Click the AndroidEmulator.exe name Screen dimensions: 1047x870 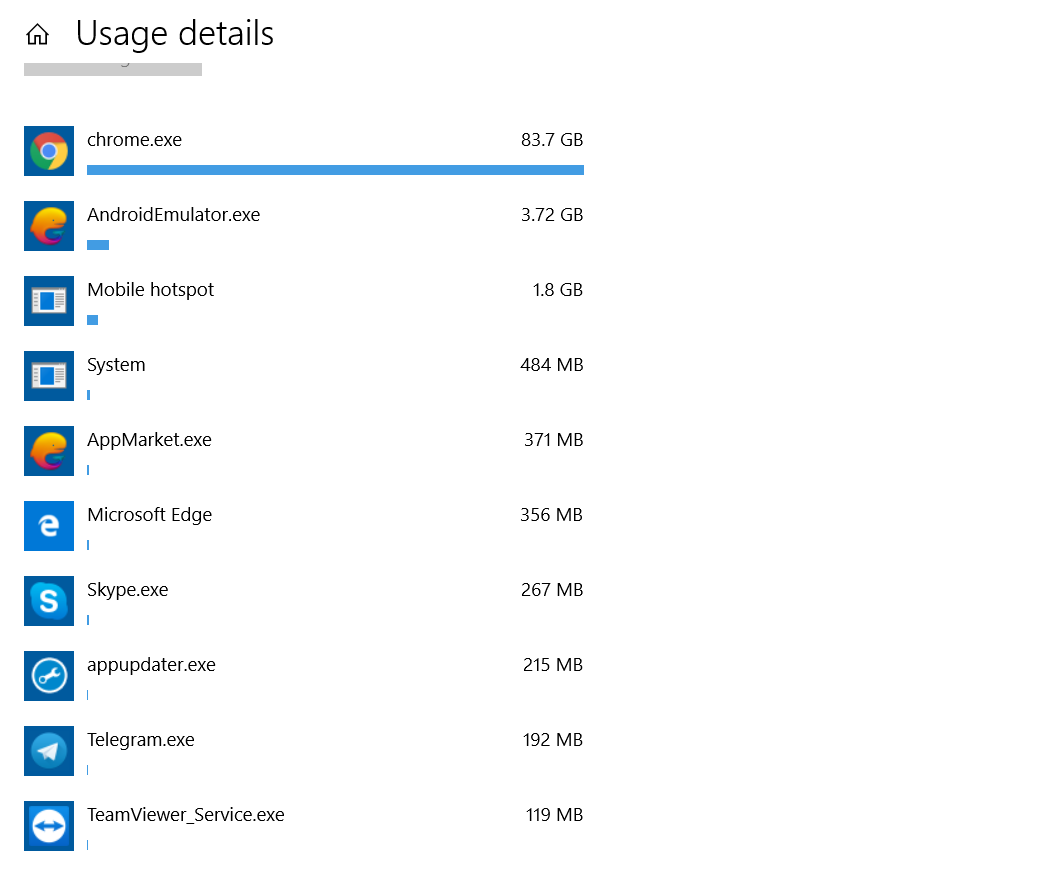click(174, 214)
